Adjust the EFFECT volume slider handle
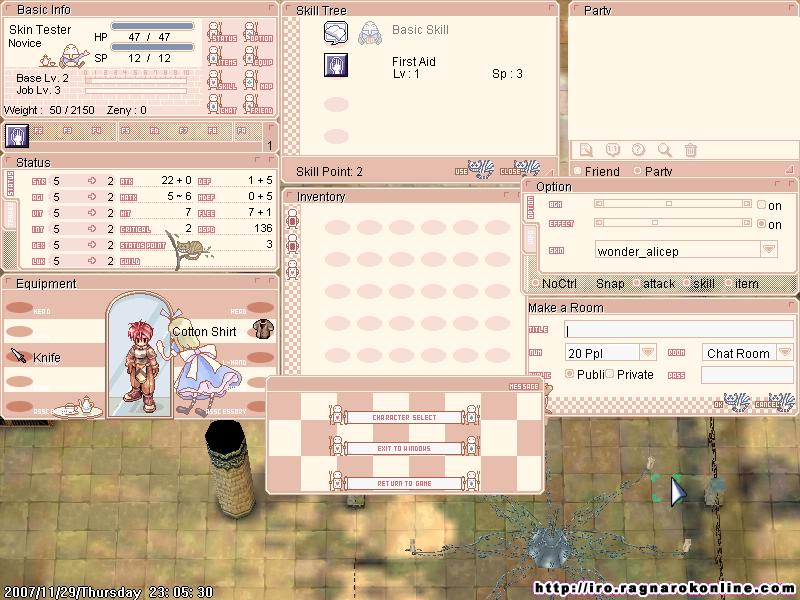Screen dimensions: 800x600 point(655,222)
